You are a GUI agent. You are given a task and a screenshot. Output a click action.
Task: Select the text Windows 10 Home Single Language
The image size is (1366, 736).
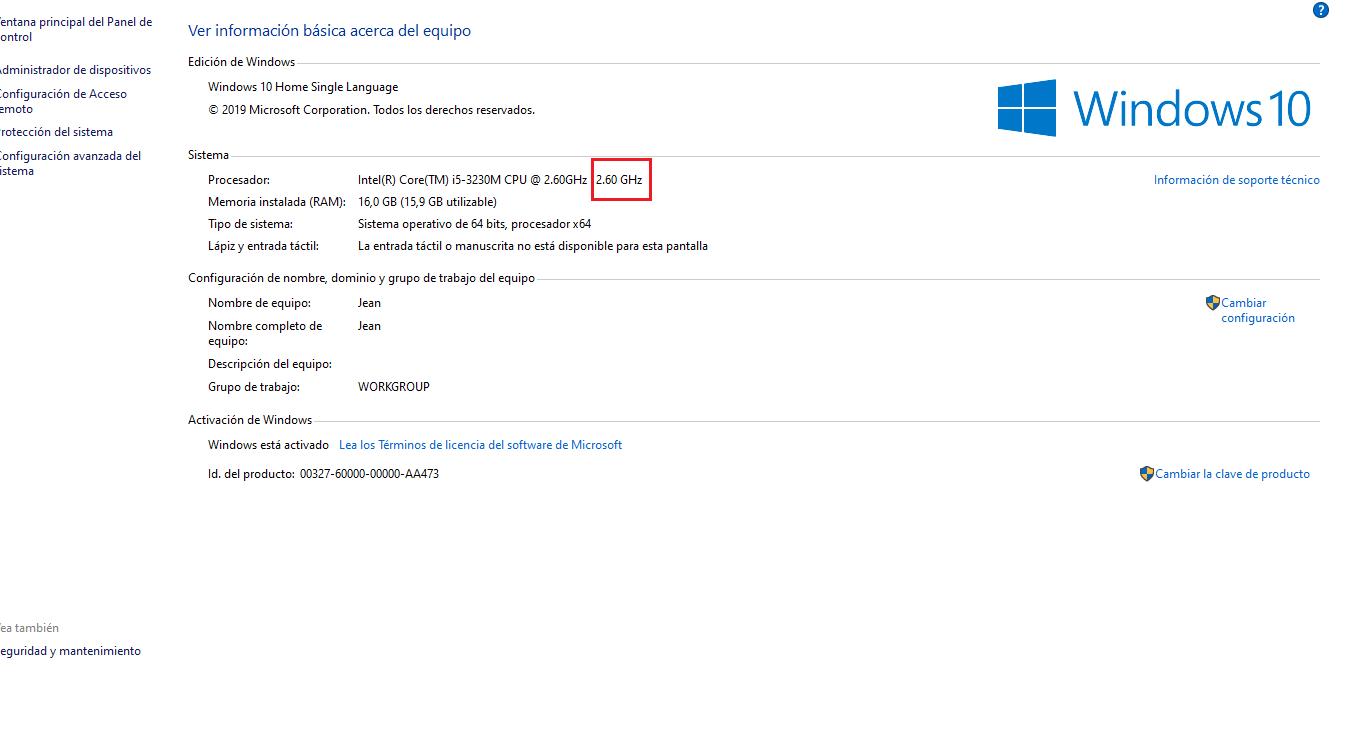point(303,87)
